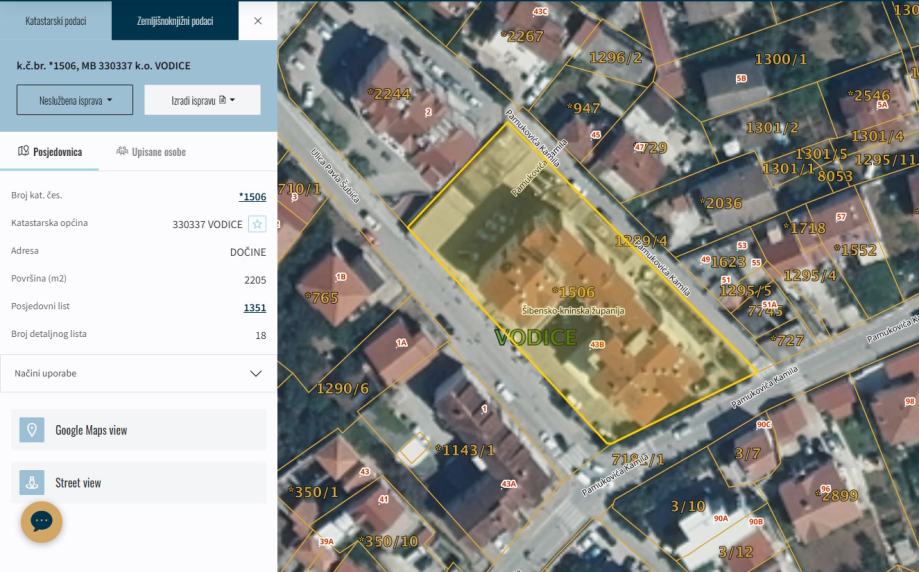Click house number 1A marker
Viewport: 919px width, 572px height.
tap(401, 343)
